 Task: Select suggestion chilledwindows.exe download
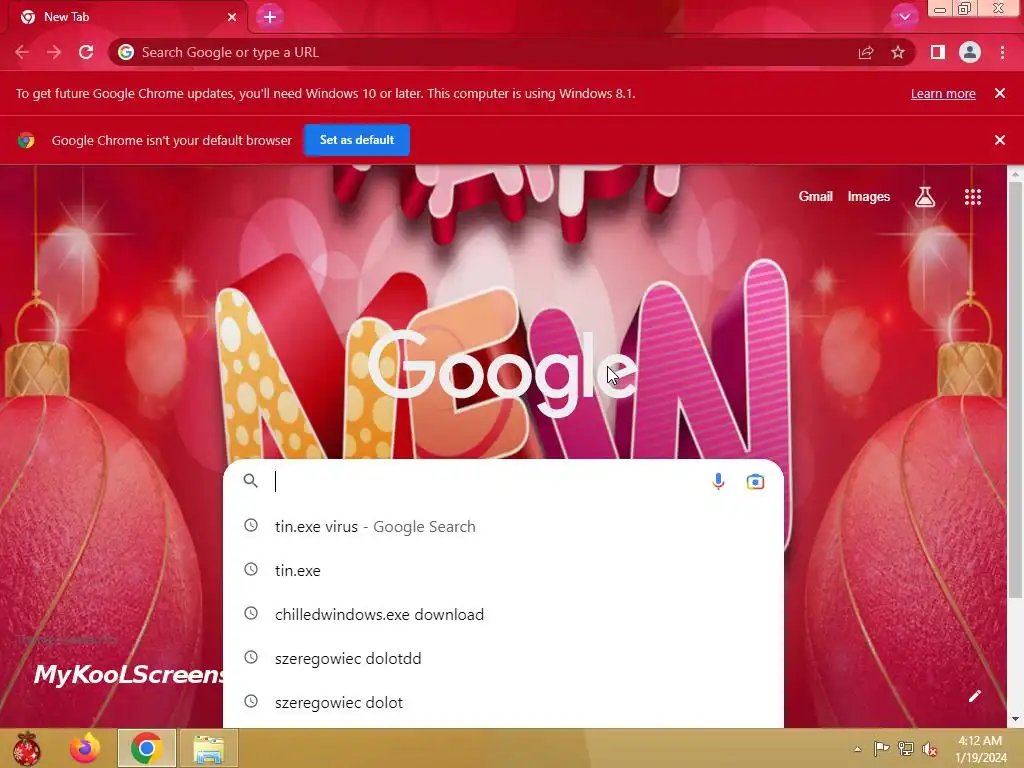[x=504, y=615]
